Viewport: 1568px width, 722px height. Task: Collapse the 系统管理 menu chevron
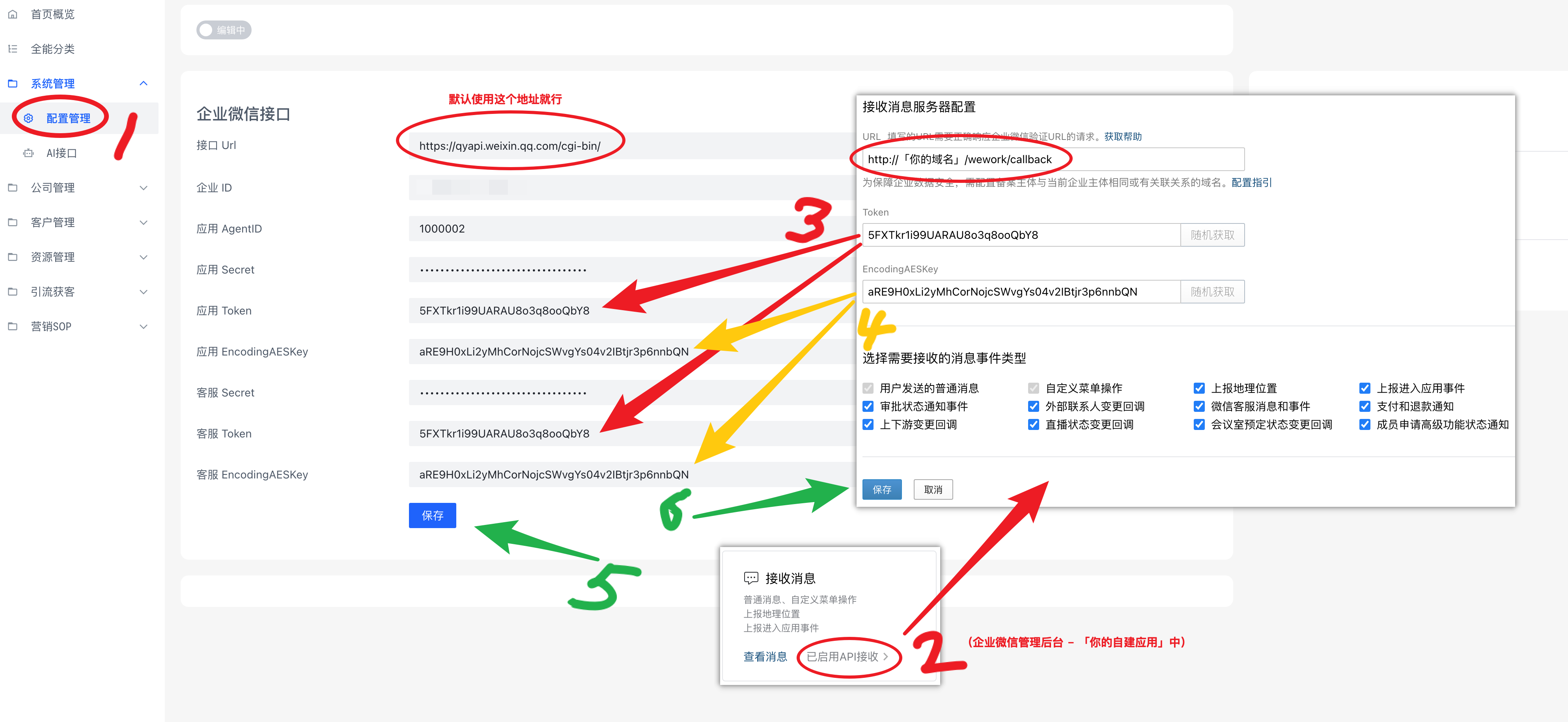(x=144, y=83)
